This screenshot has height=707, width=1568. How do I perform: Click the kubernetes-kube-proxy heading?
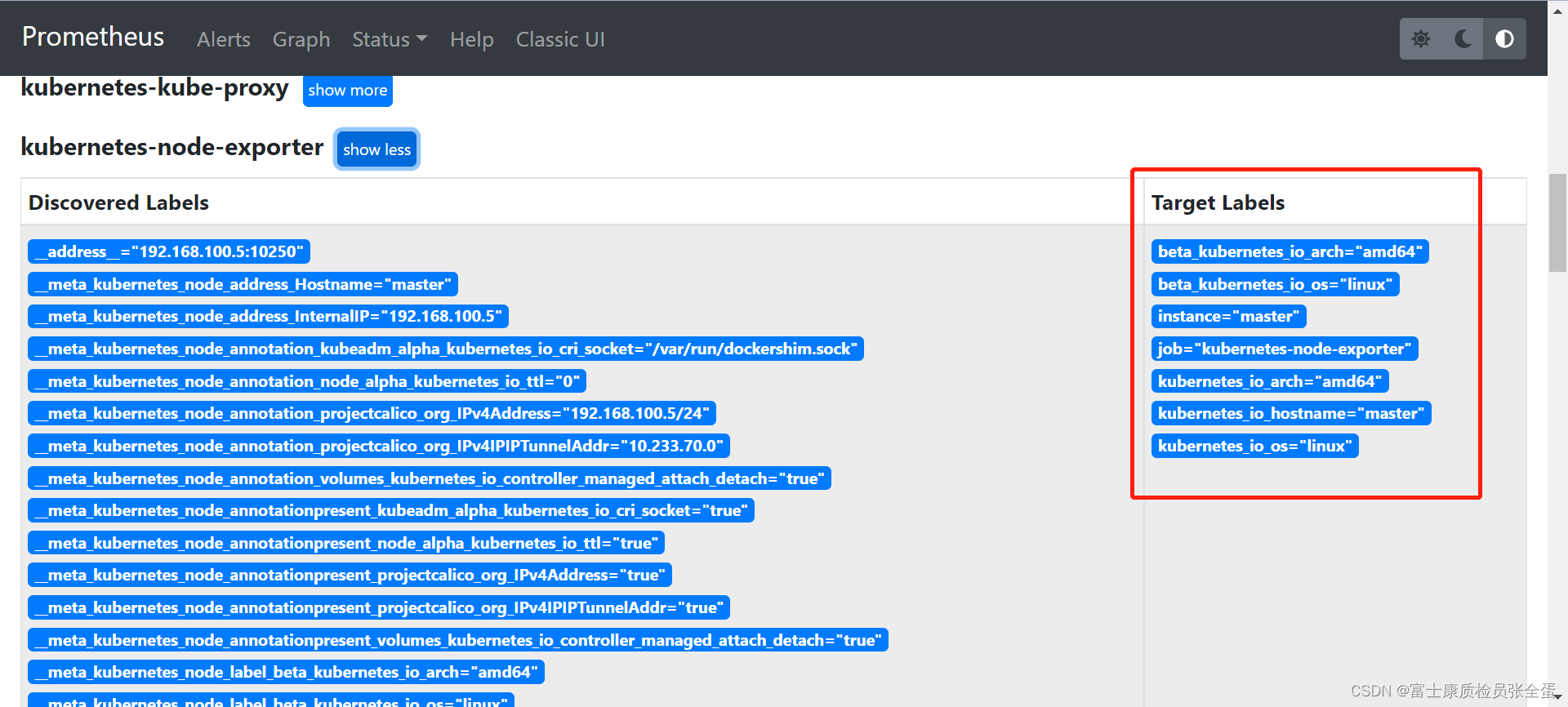[154, 88]
